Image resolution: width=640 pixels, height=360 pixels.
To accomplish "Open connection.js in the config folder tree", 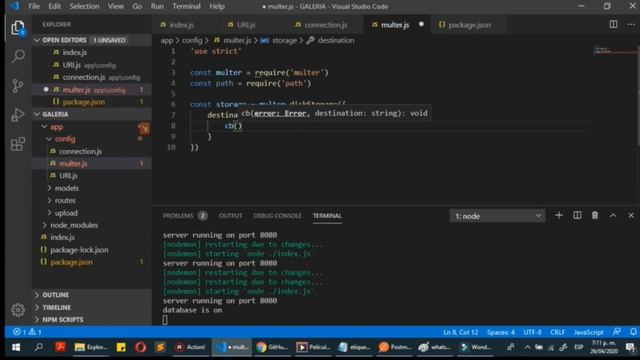I will (92, 151).
